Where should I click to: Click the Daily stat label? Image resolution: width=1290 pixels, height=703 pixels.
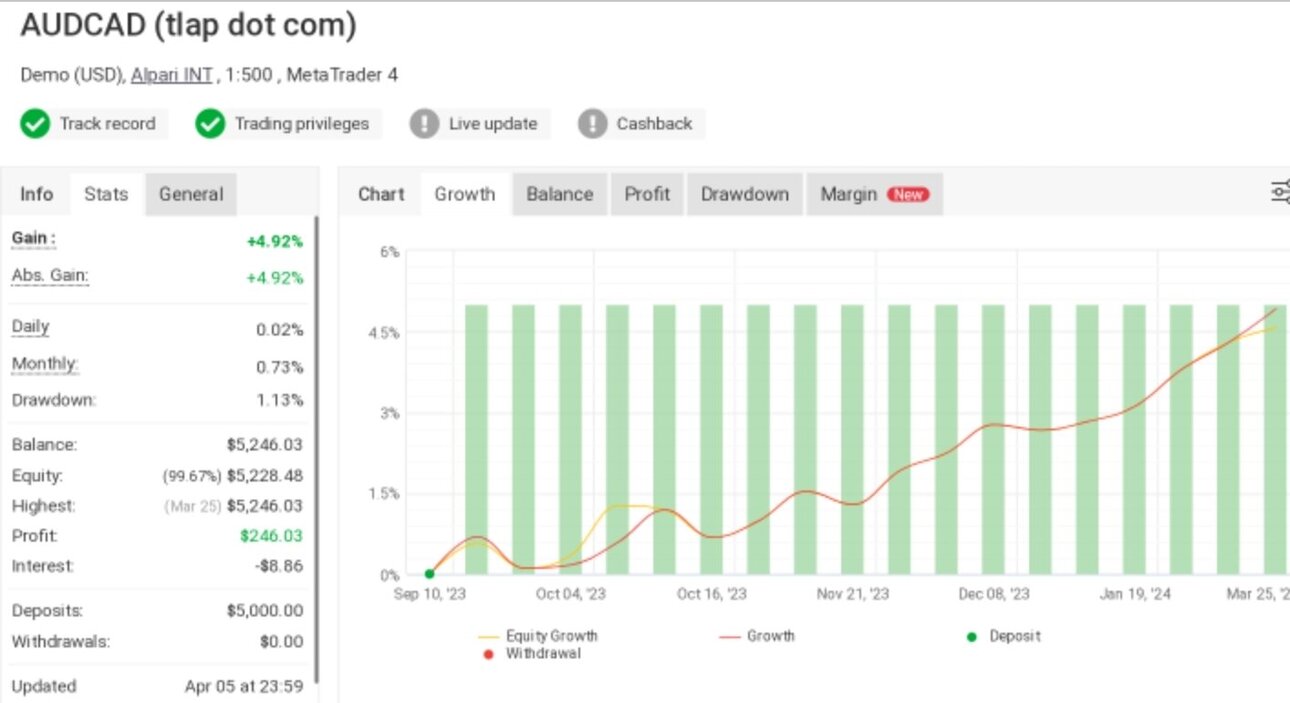[30, 327]
